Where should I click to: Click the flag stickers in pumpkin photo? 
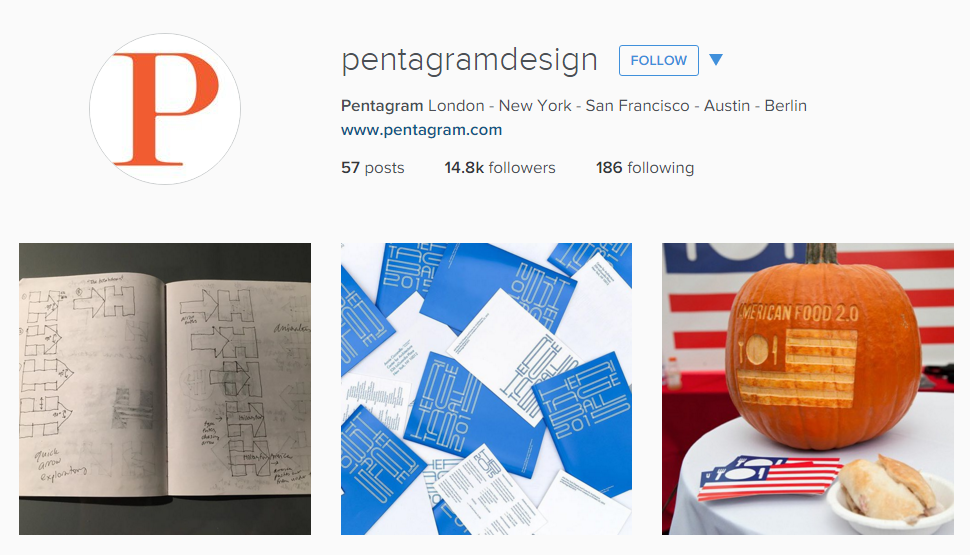point(770,477)
